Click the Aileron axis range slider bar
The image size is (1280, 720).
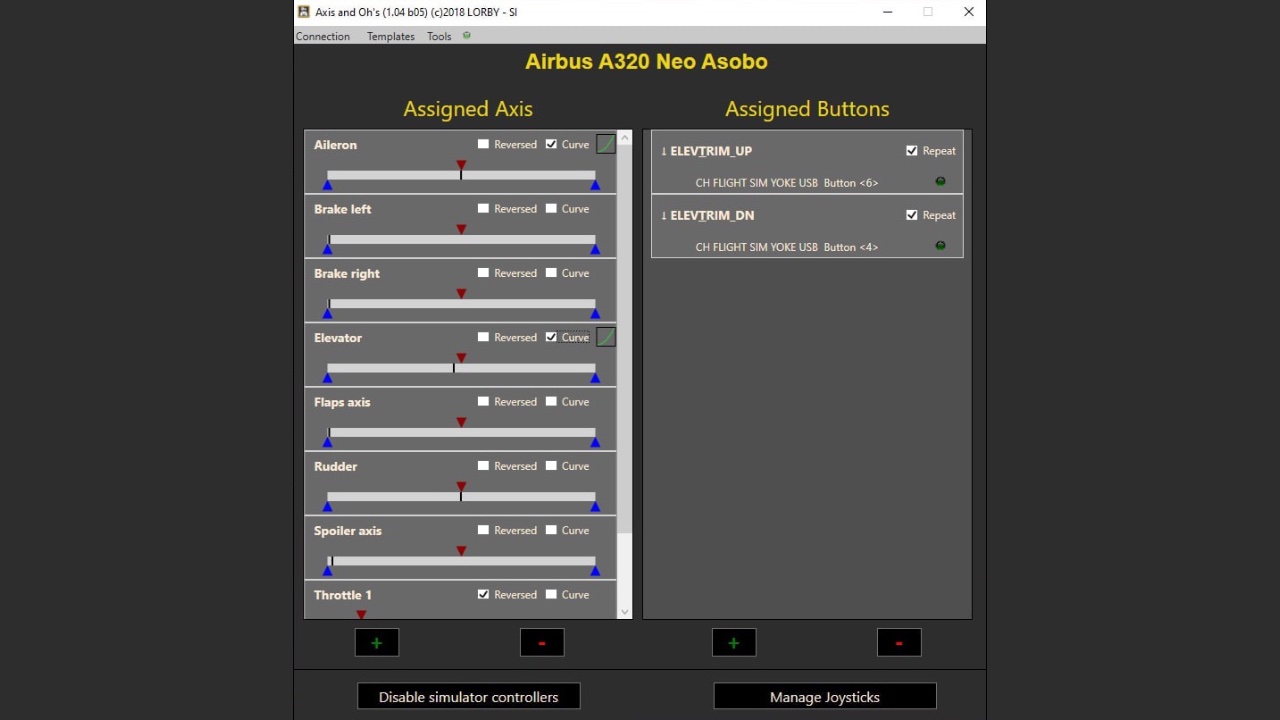(x=461, y=175)
